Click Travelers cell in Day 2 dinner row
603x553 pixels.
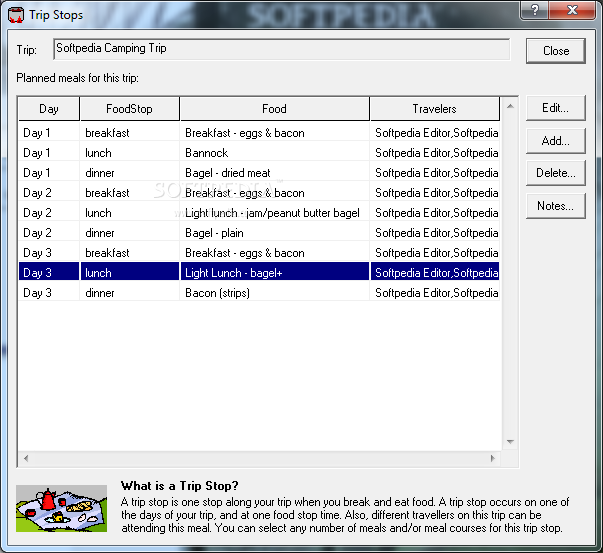coord(435,233)
